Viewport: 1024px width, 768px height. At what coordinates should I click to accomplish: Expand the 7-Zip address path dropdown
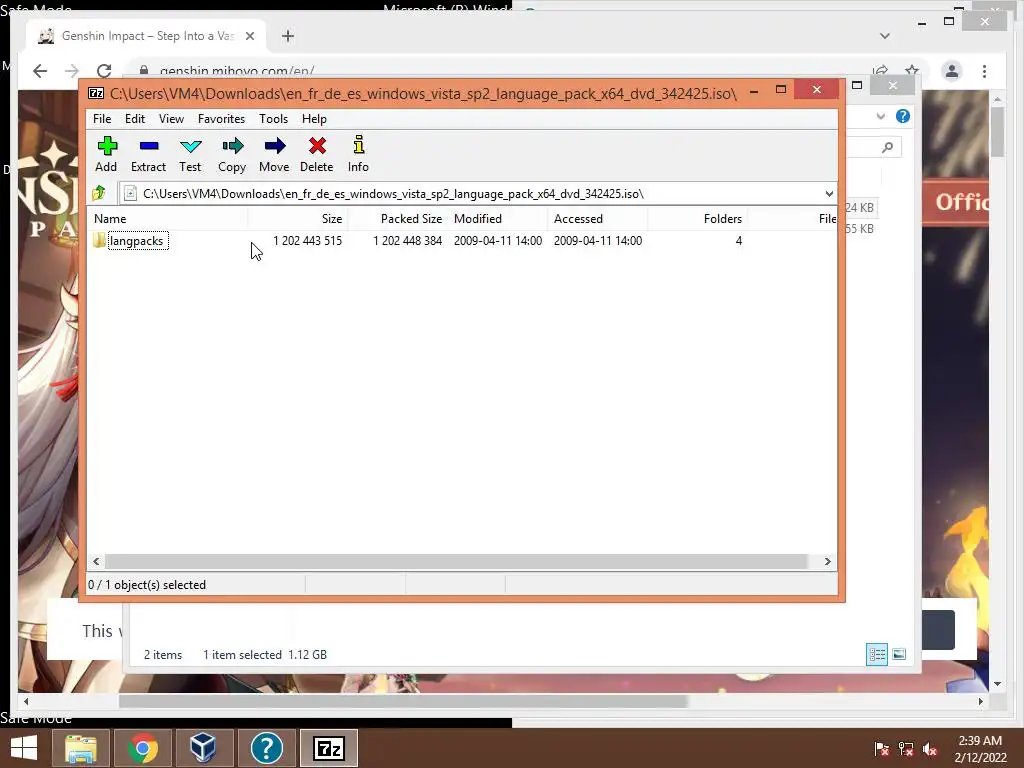click(829, 194)
